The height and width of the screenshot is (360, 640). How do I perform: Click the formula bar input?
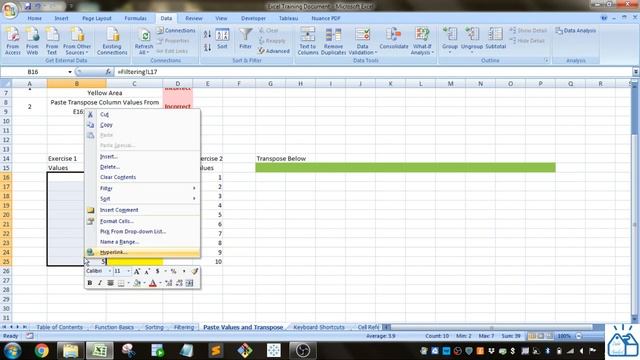click(x=373, y=72)
